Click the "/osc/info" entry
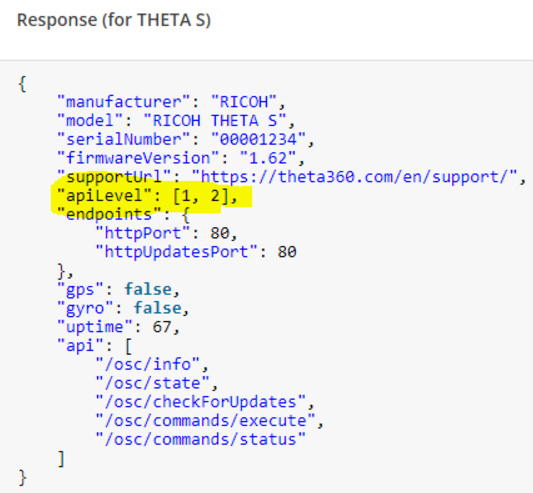This screenshot has height=493, width=533. 148,364
